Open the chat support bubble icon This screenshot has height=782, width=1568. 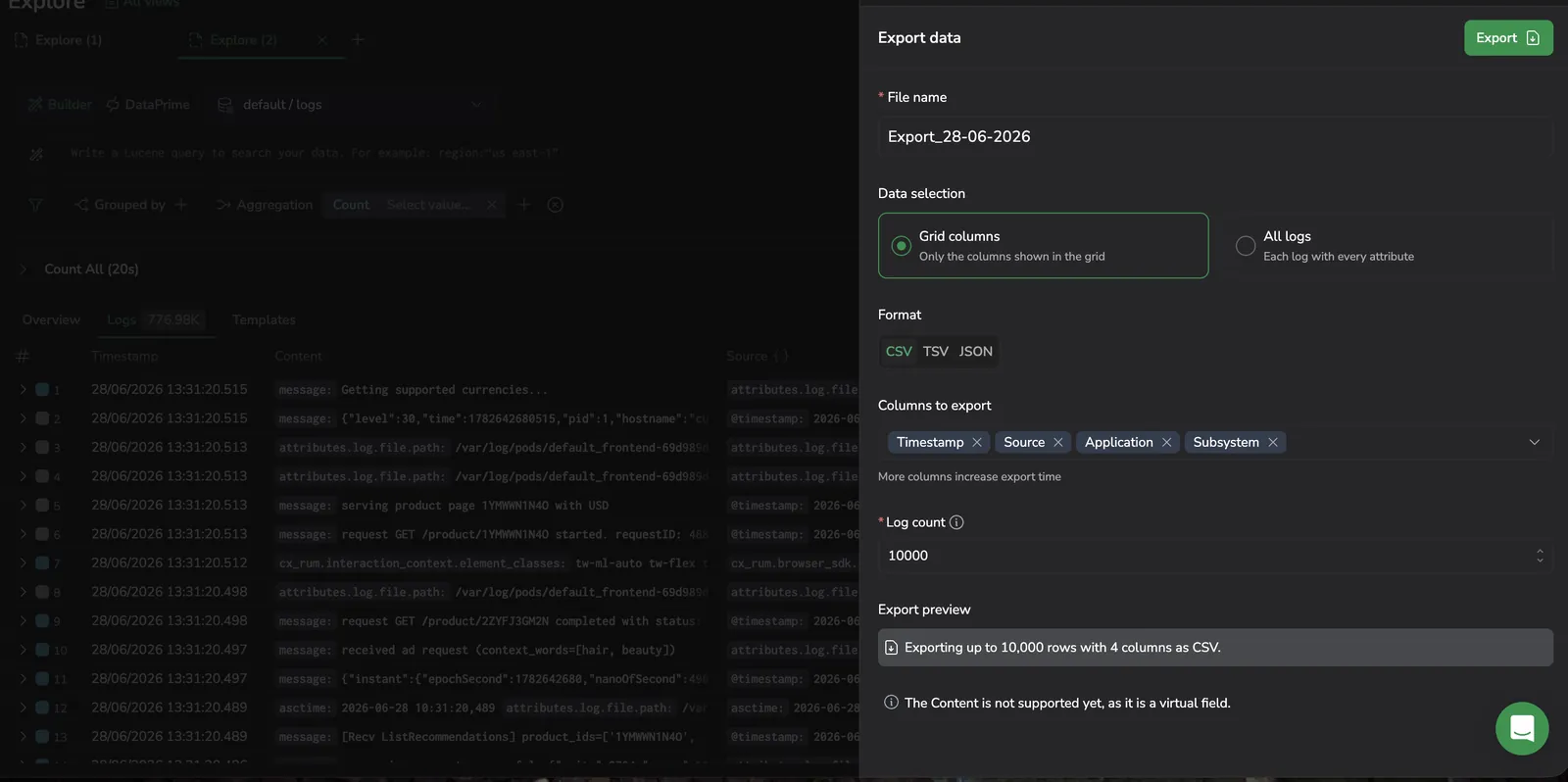pos(1522,728)
